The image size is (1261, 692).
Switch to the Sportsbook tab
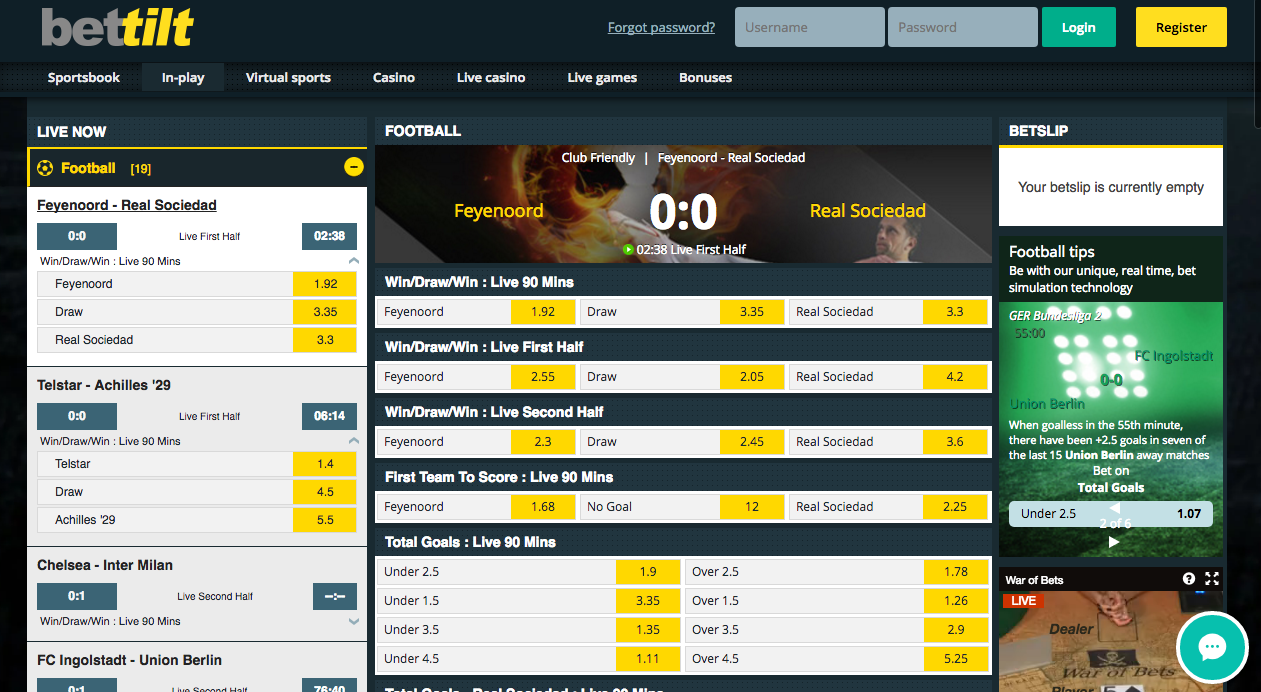[x=84, y=77]
